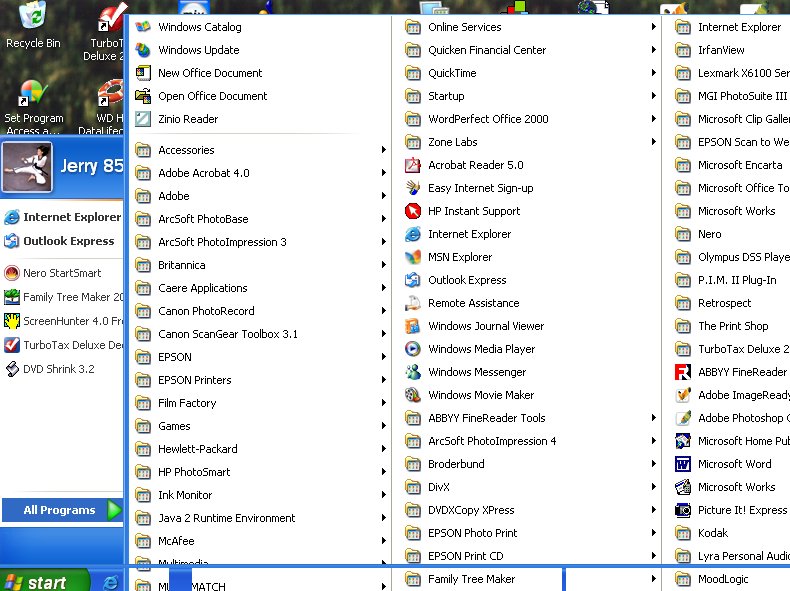The width and height of the screenshot is (790, 591).
Task: Open Windows Update entry
Action: 187,50
